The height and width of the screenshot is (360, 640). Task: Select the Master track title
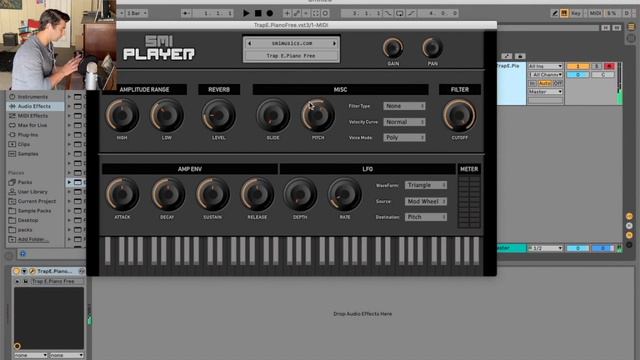[511, 248]
